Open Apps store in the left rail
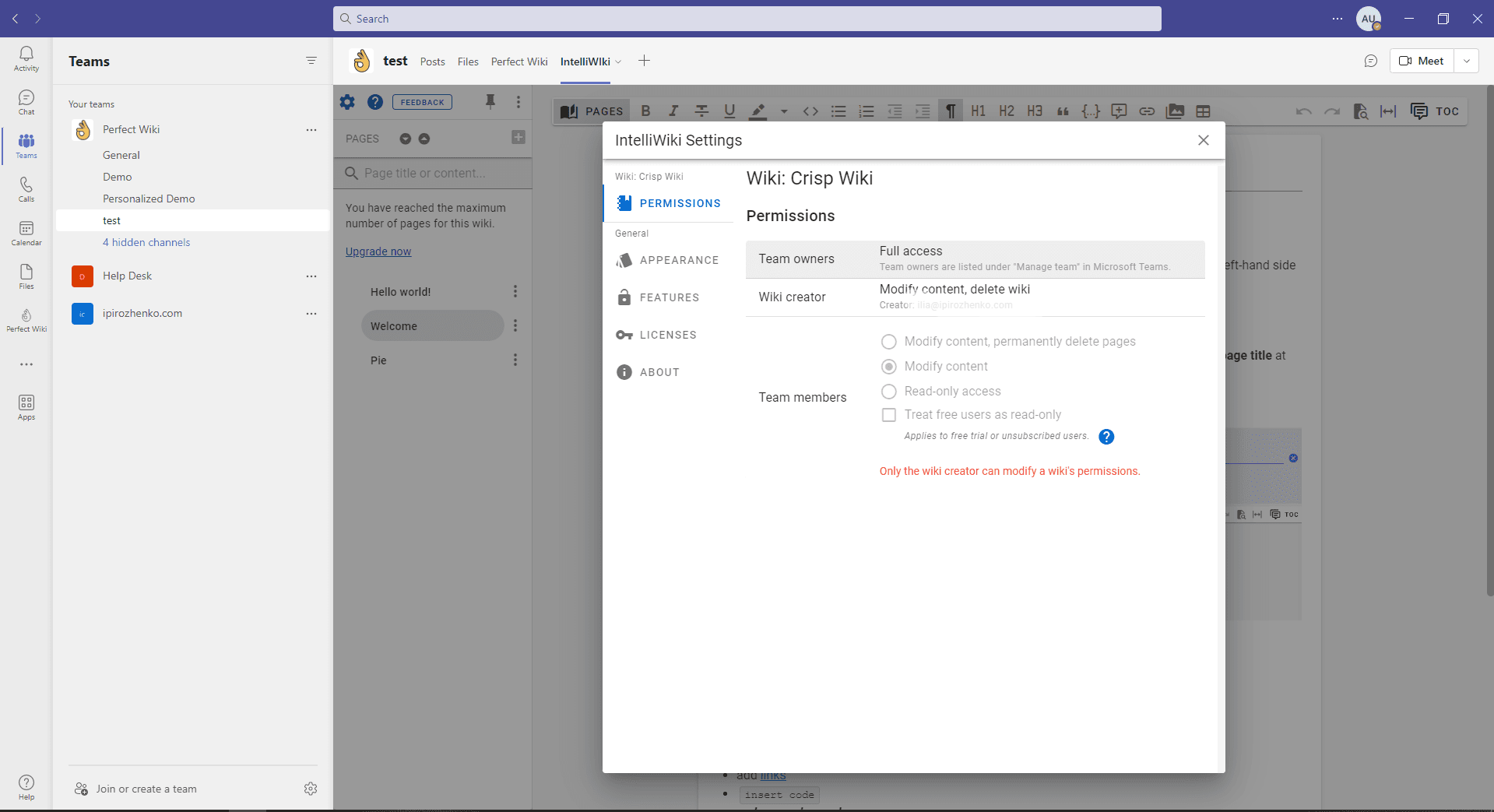1494x812 pixels. coord(26,407)
